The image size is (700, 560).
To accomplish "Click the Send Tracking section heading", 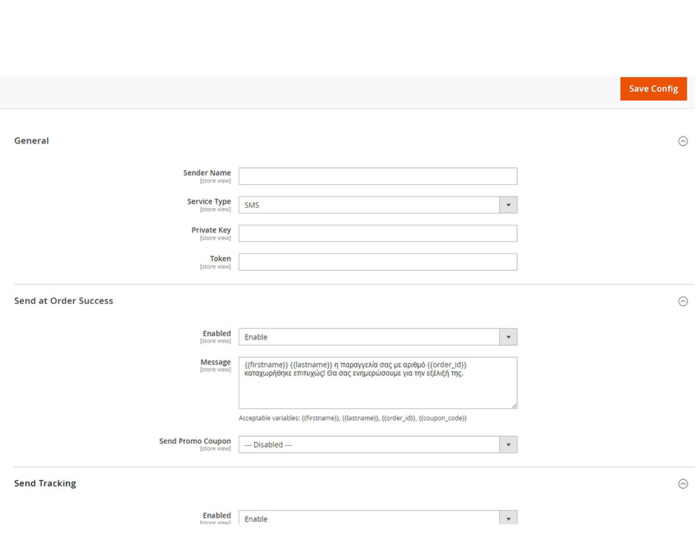I will 45,484.
